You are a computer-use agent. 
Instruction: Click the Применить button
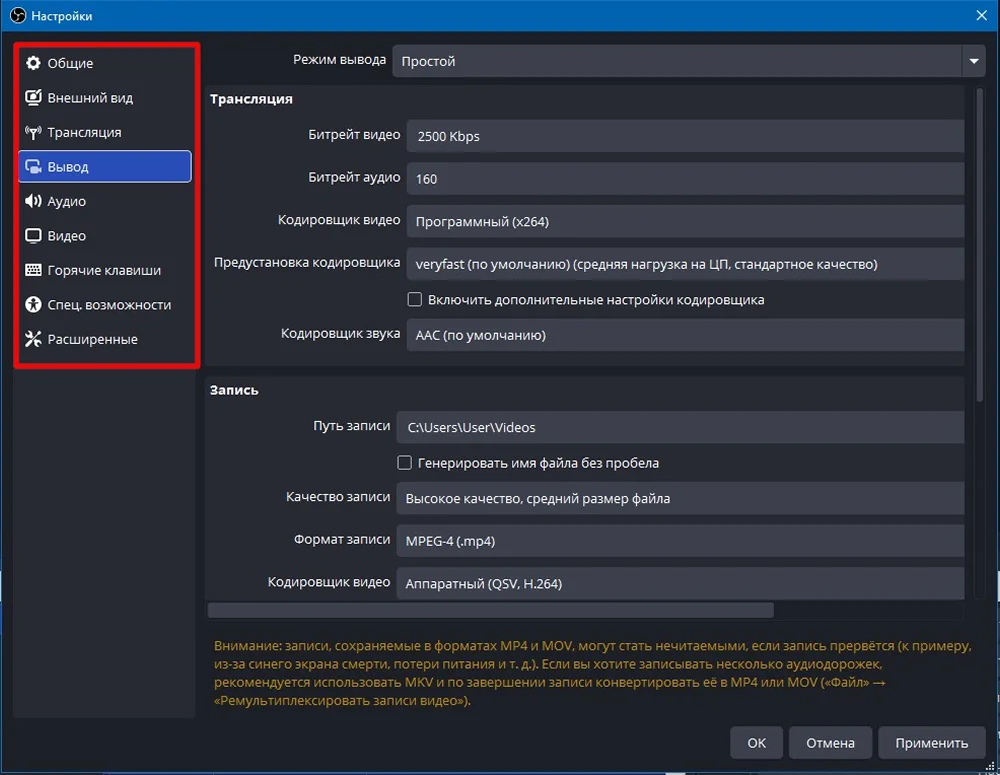[931, 743]
